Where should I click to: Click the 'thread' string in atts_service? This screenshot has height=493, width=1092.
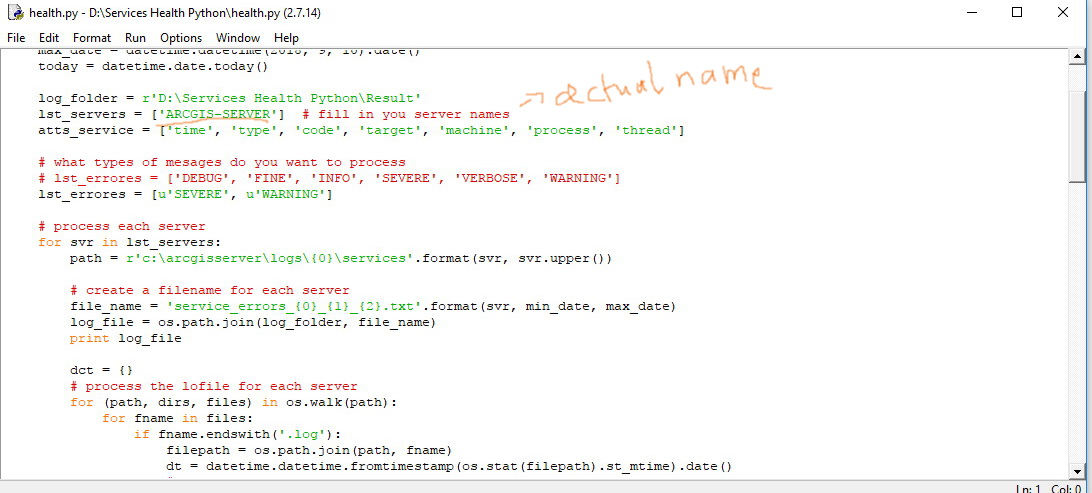pyautogui.click(x=646, y=130)
